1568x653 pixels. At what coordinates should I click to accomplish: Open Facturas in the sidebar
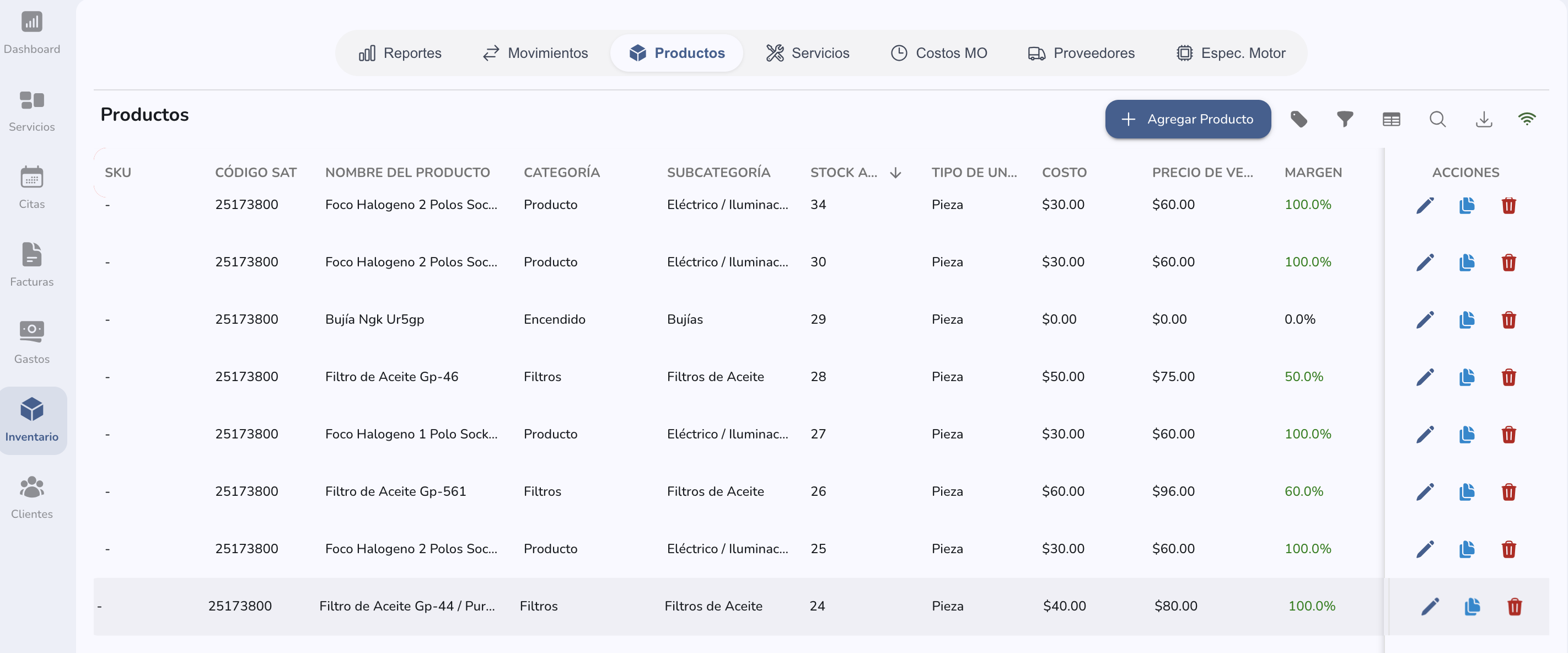click(x=31, y=266)
